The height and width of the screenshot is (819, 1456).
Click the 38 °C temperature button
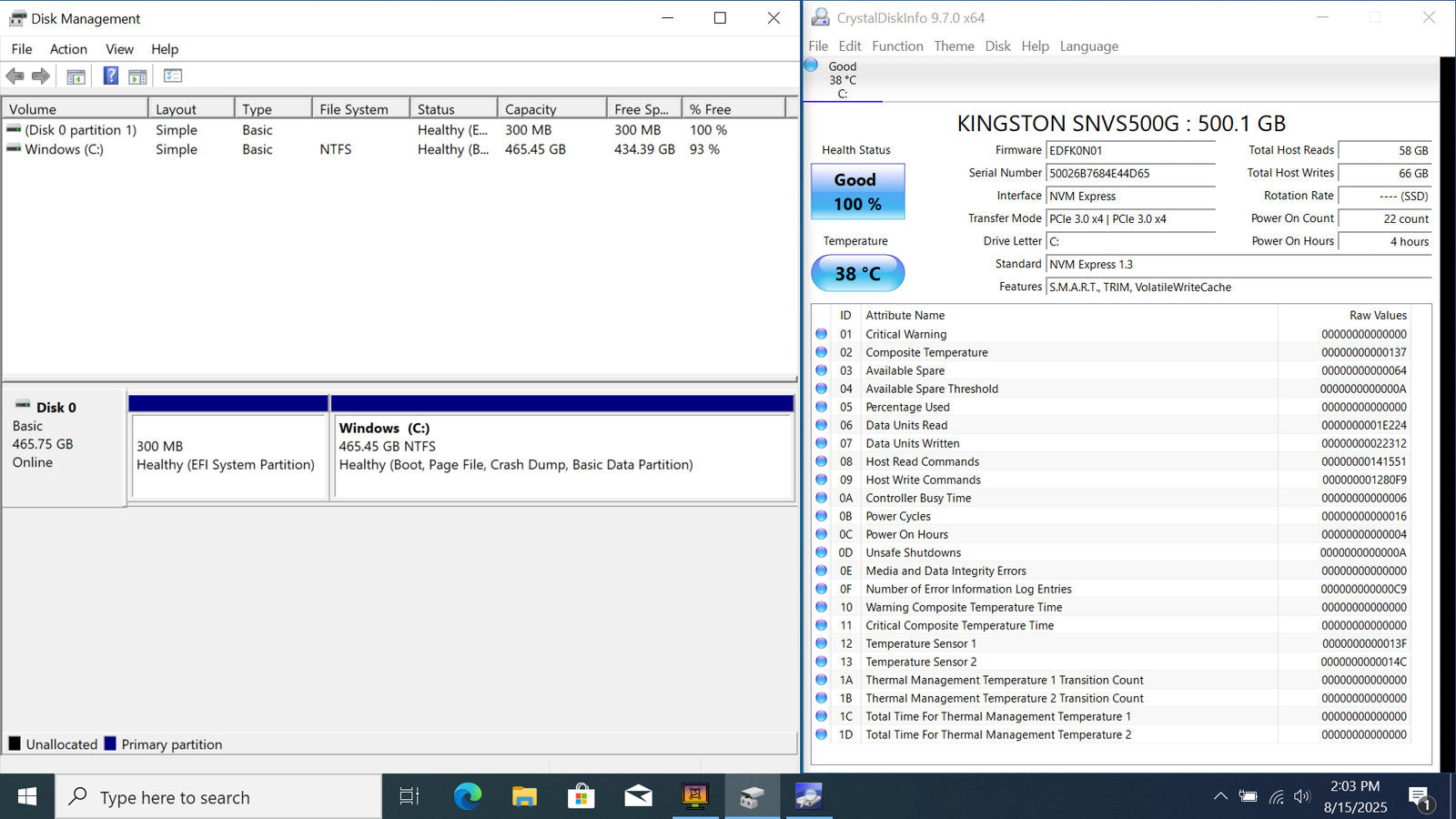click(x=857, y=273)
